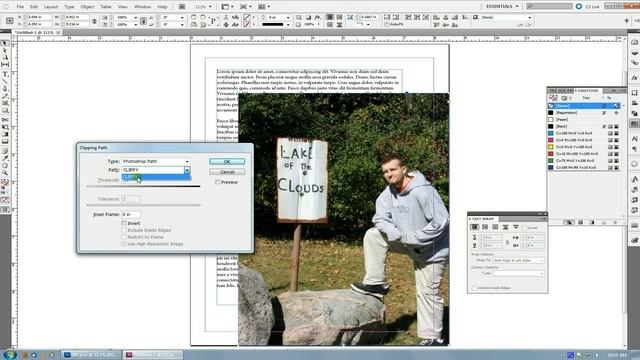This screenshot has width=640, height=360.
Task: Click the Go to Bridge icon
Action: coord(182,7)
